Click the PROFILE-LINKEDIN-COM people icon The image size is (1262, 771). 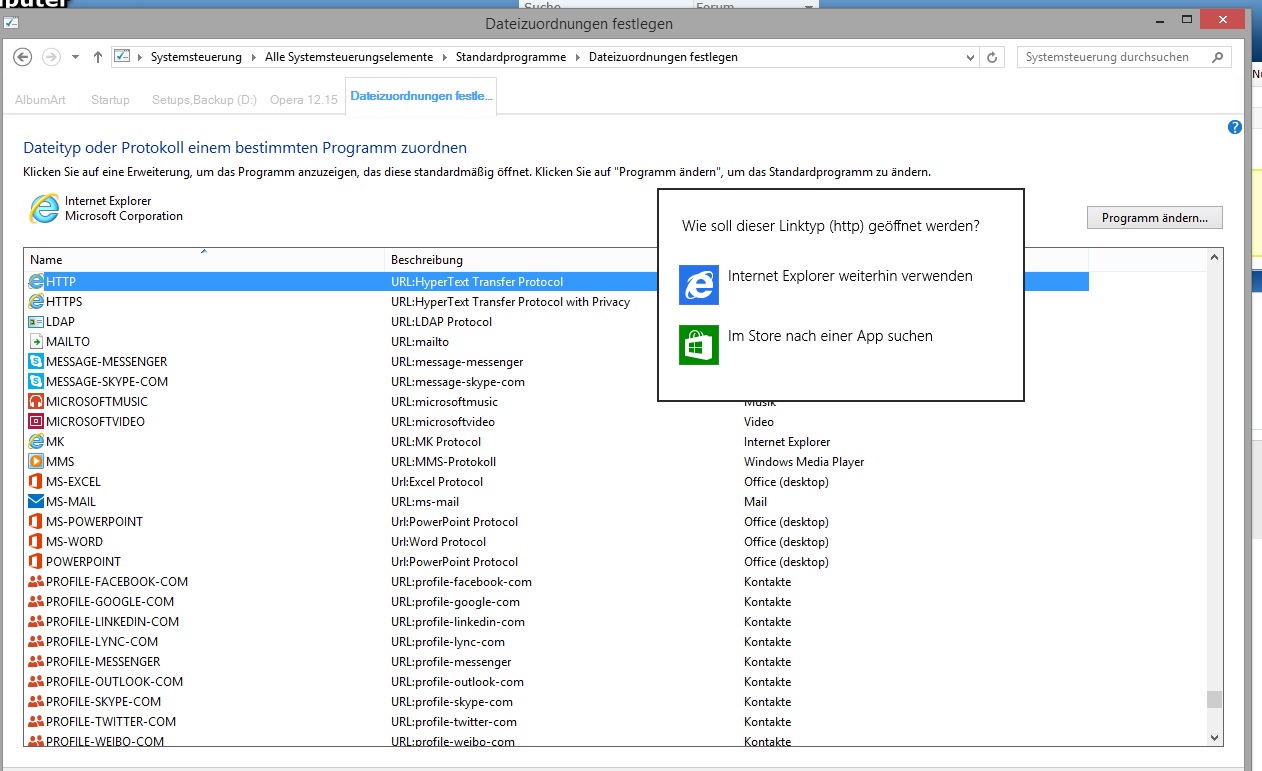[x=36, y=622]
